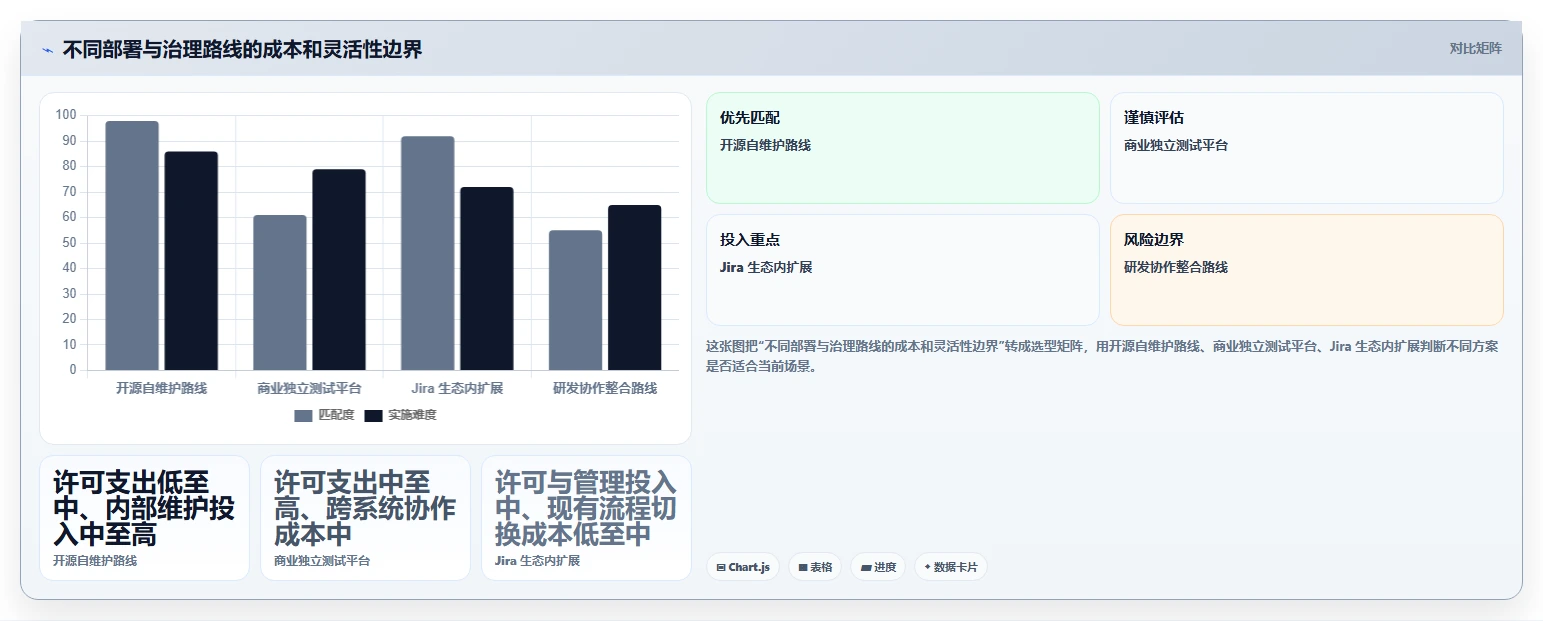
Task: Click the 实施难度 legend color swatch
Action: point(373,415)
